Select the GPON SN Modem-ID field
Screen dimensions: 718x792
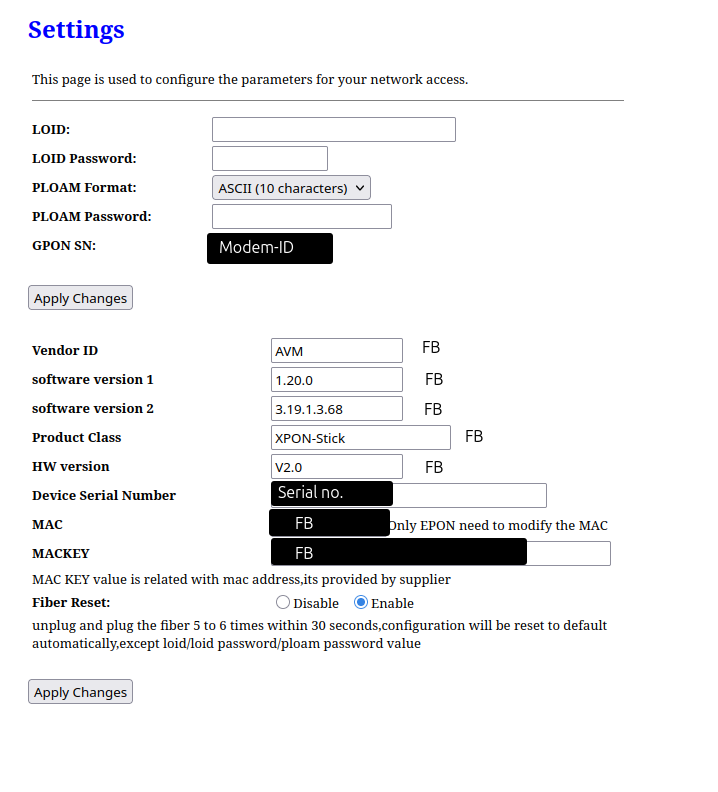pos(270,248)
